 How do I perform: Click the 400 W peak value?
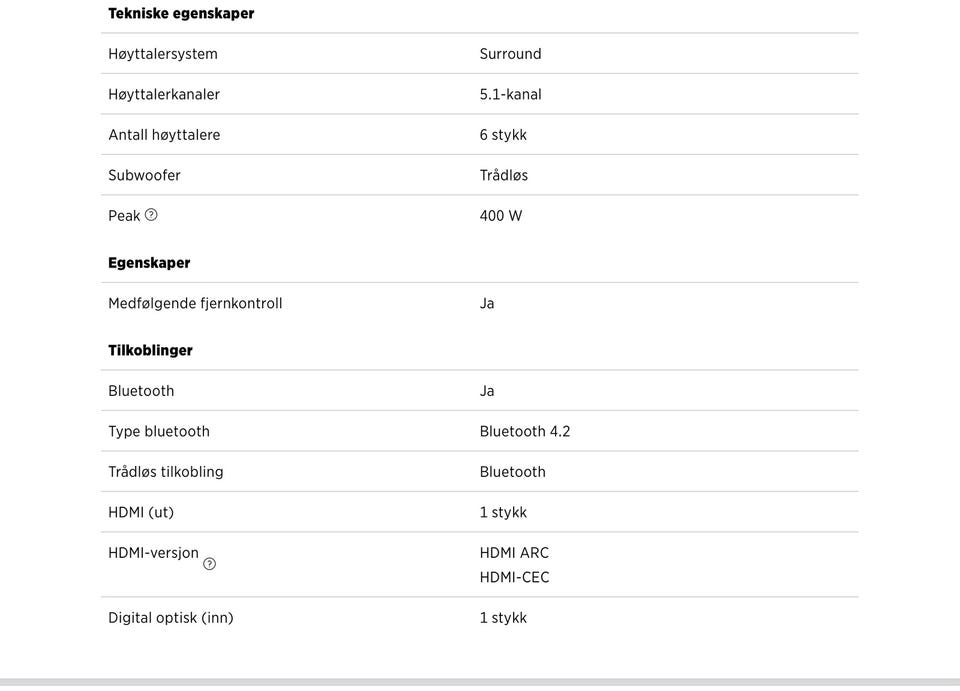(501, 215)
